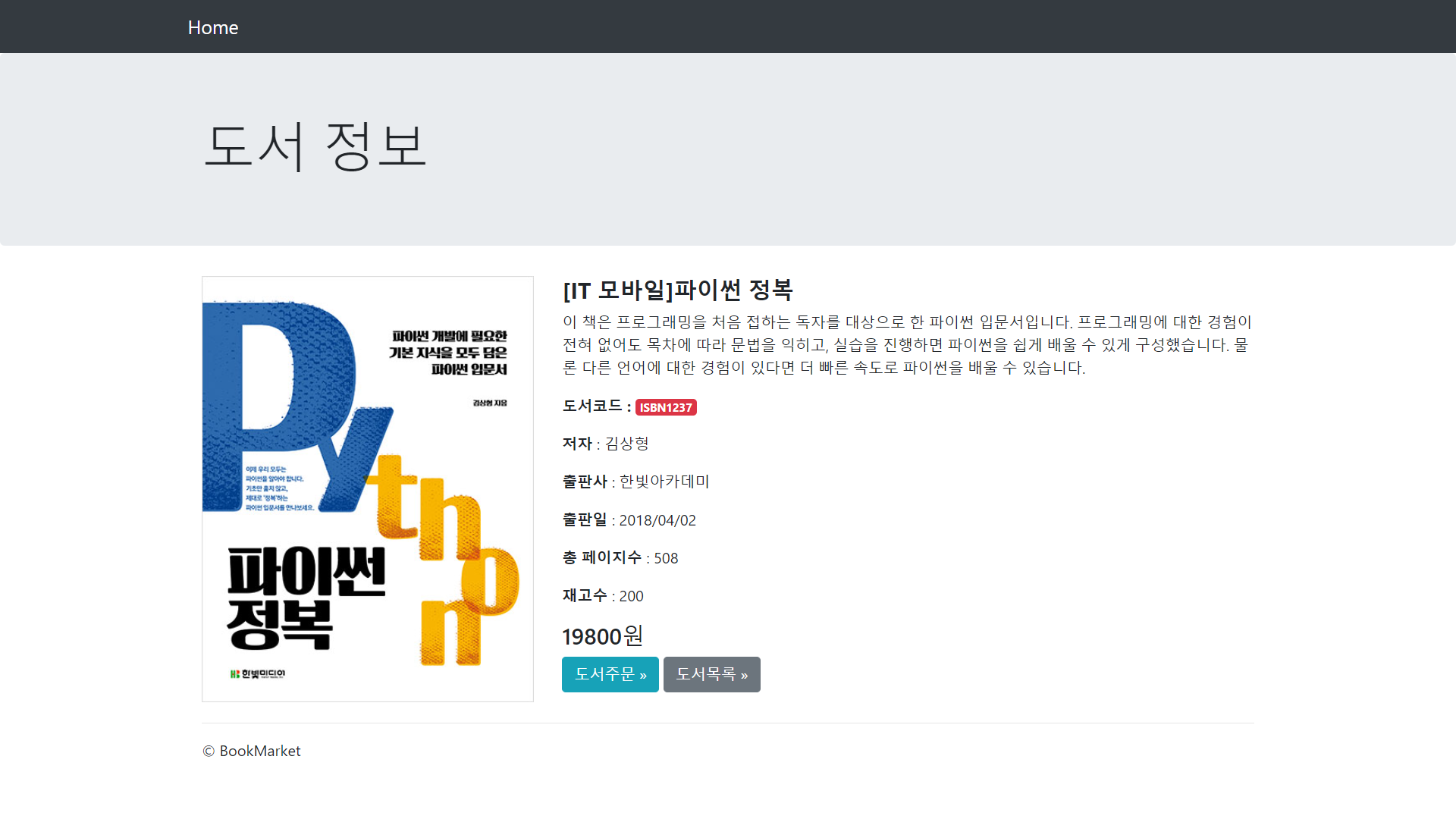Click the price text 19800원
1456x819 pixels.
point(602,635)
